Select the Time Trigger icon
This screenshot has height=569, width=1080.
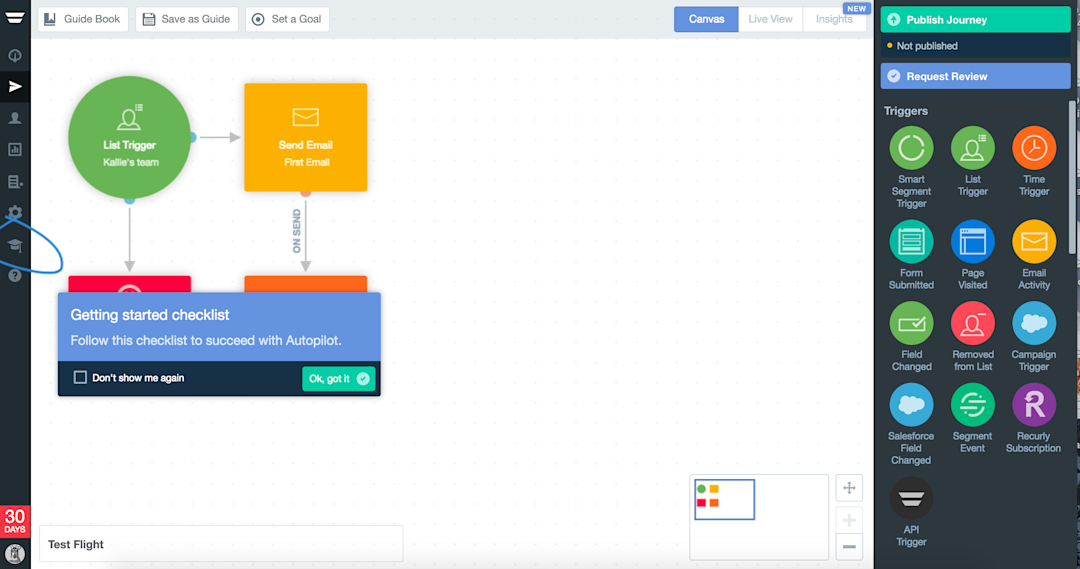pos(1034,148)
